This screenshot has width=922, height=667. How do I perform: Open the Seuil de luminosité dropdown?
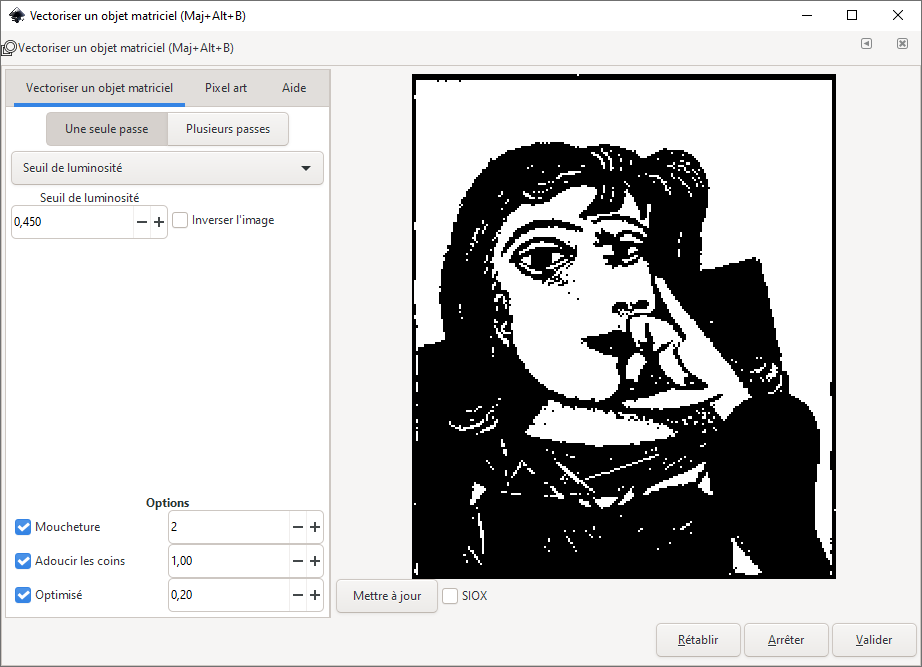pyautogui.click(x=168, y=168)
